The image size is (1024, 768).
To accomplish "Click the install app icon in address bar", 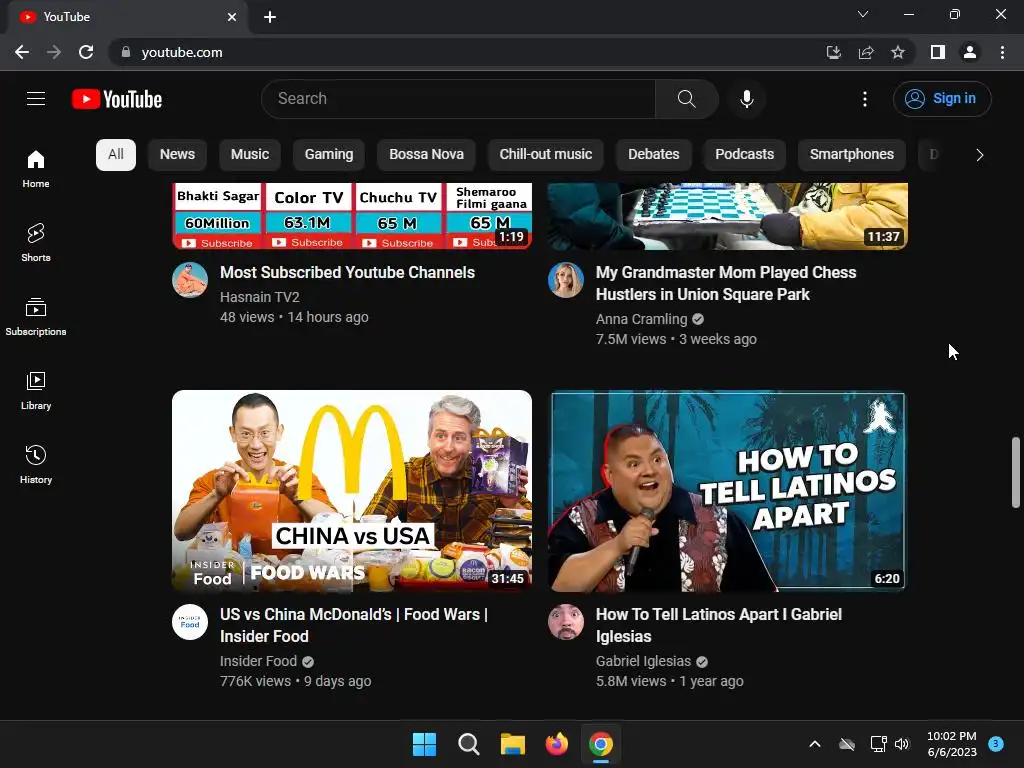I will pyautogui.click(x=833, y=52).
